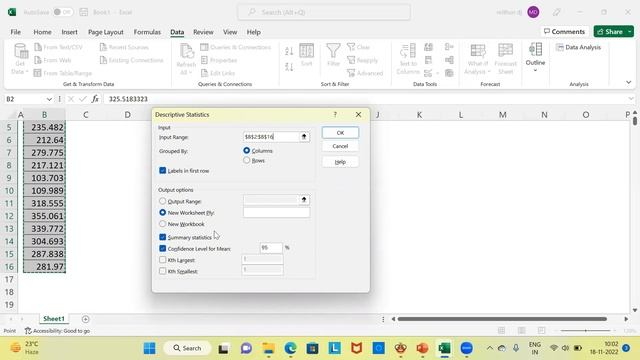
Task: Cancel the Descriptive Statistics dialog
Action: click(x=340, y=146)
